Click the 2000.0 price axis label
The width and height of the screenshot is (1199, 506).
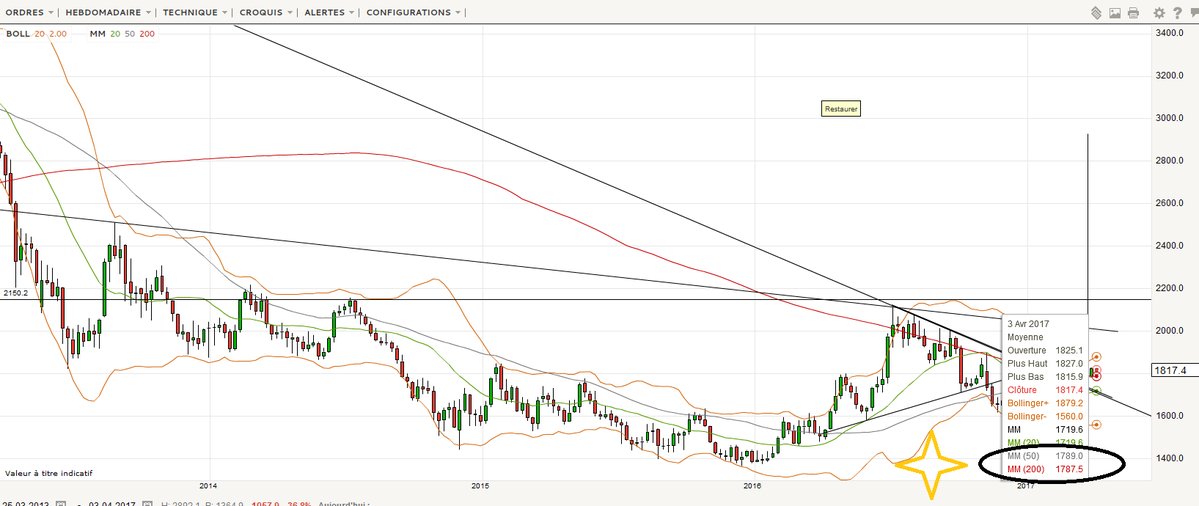pos(1170,331)
